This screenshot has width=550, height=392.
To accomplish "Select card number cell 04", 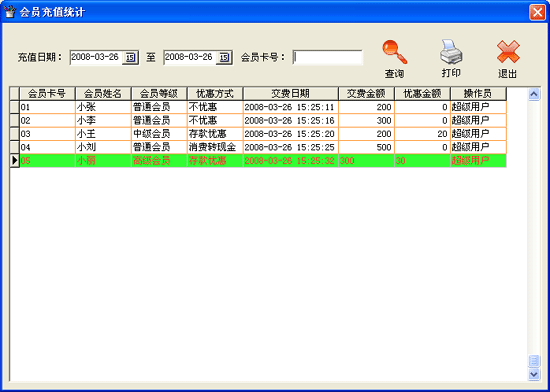I will point(47,147).
